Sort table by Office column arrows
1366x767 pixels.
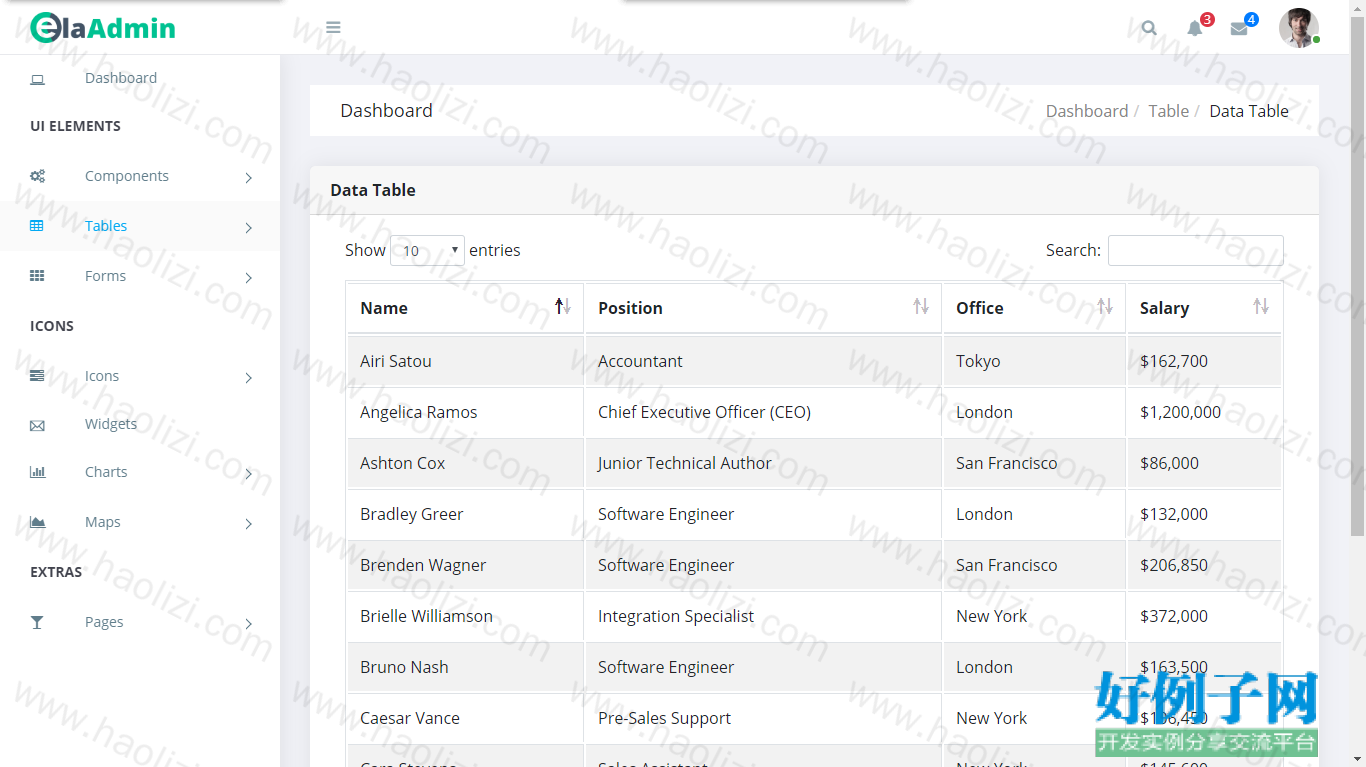(x=1105, y=306)
